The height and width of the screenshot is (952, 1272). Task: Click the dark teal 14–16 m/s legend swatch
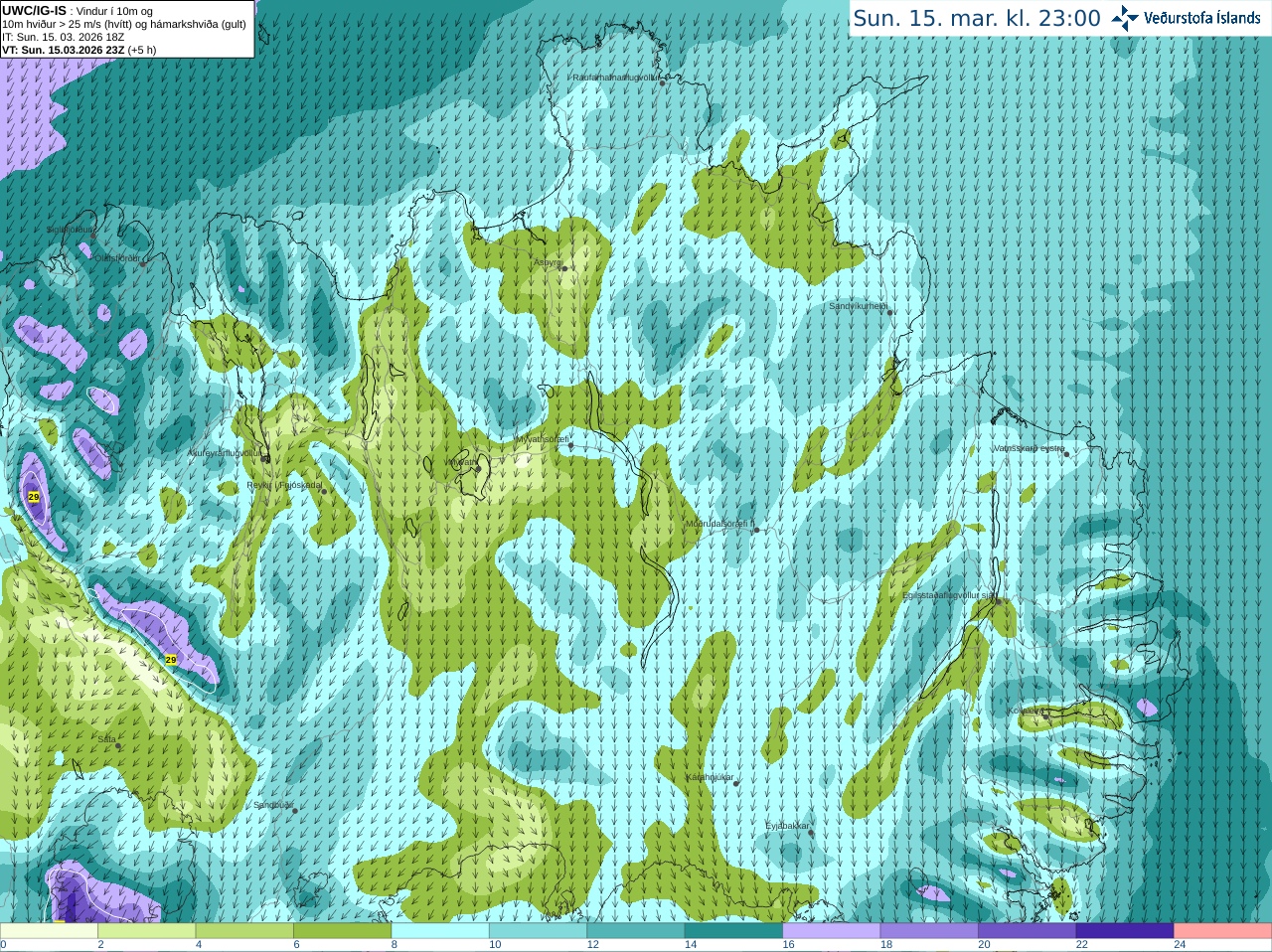pos(733,931)
